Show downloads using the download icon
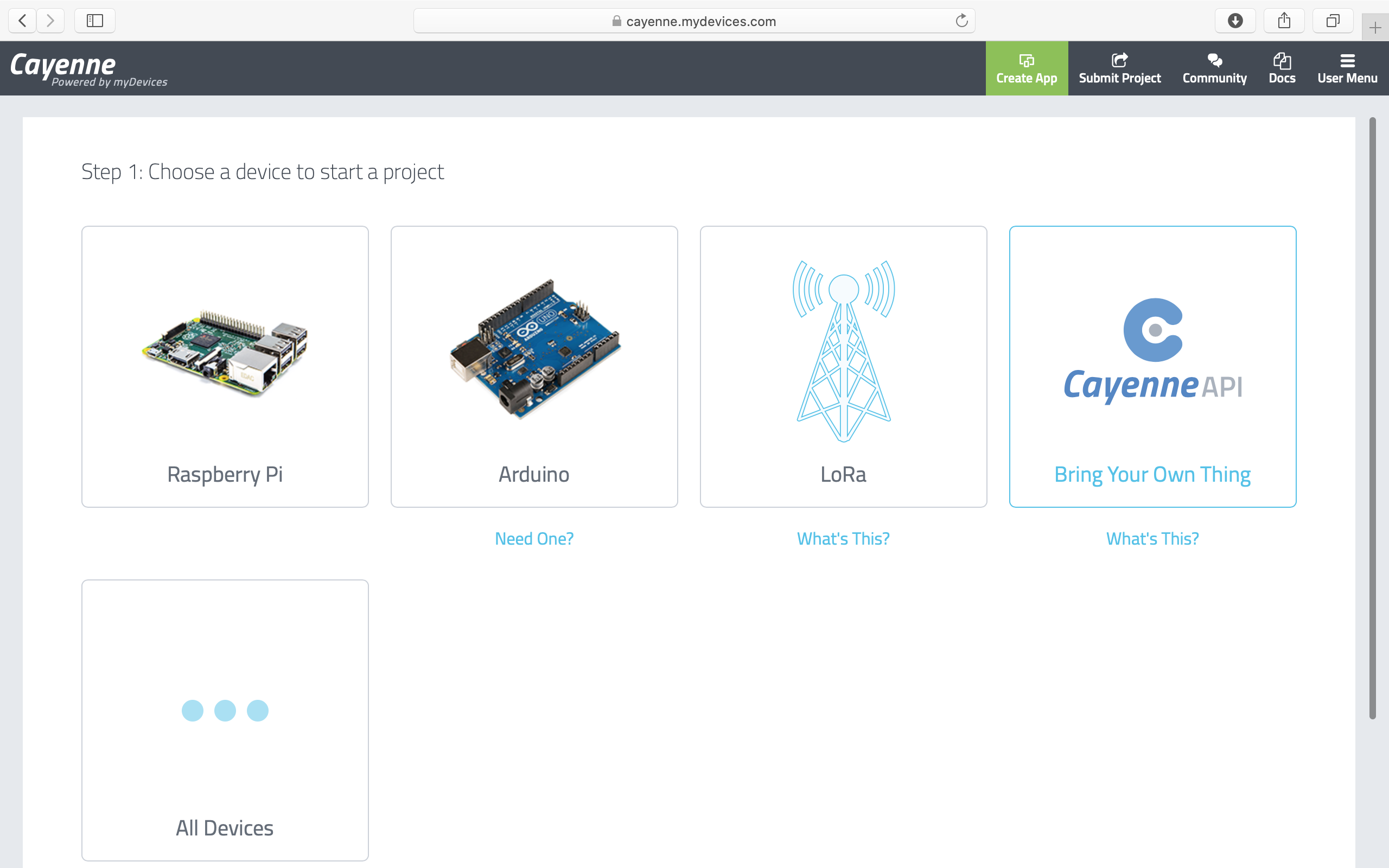 (x=1235, y=21)
